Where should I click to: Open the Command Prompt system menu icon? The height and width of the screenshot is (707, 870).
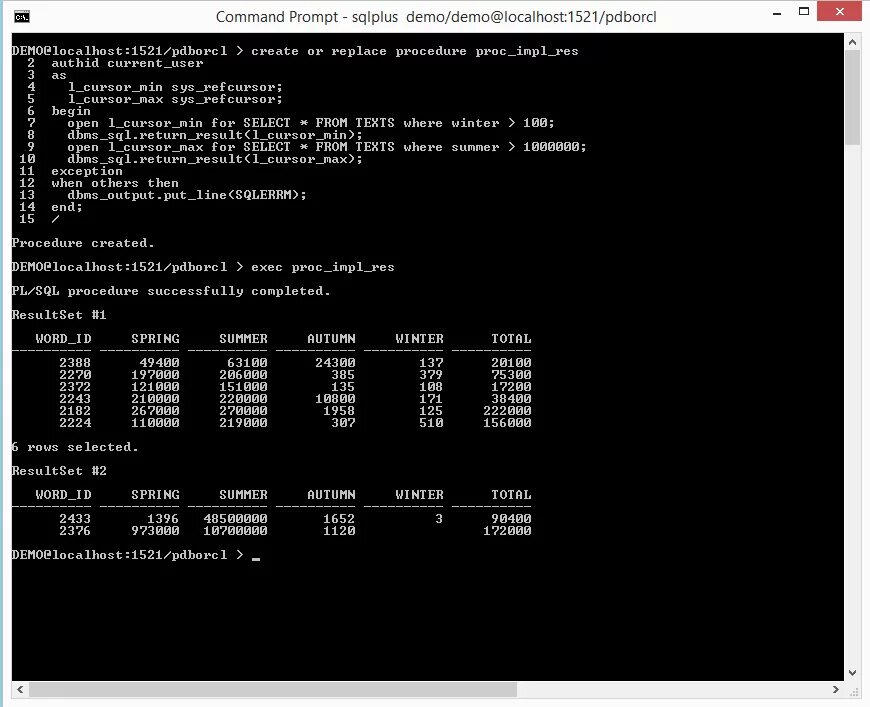(x=22, y=17)
